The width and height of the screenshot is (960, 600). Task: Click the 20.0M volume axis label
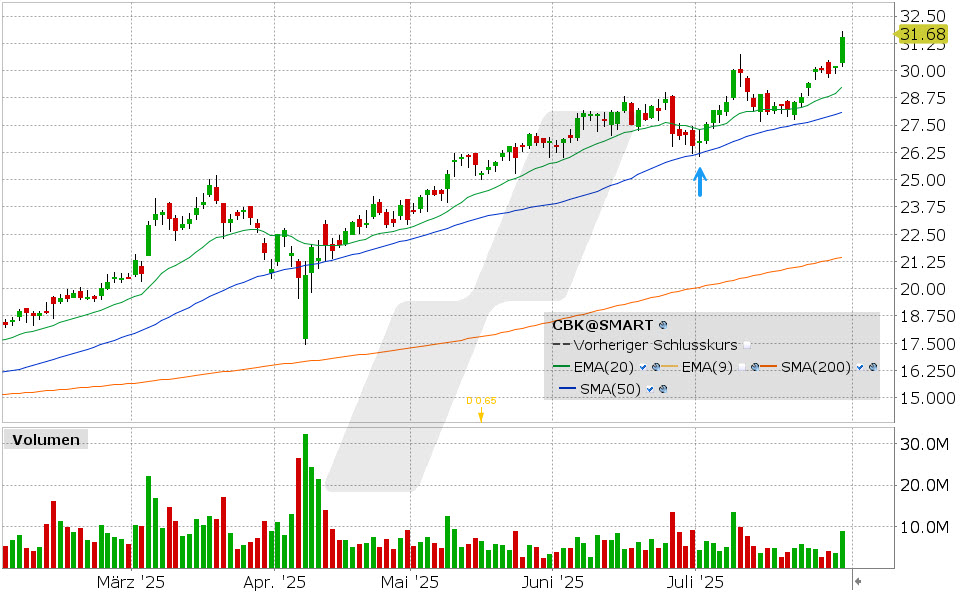(924, 486)
